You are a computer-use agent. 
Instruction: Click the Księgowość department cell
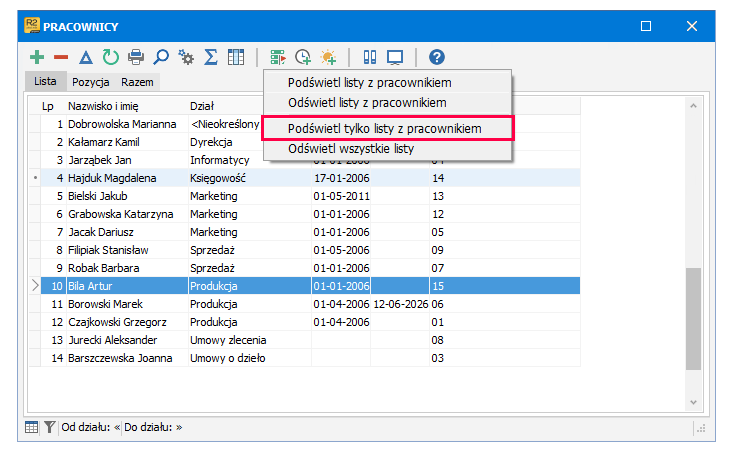tap(250, 178)
